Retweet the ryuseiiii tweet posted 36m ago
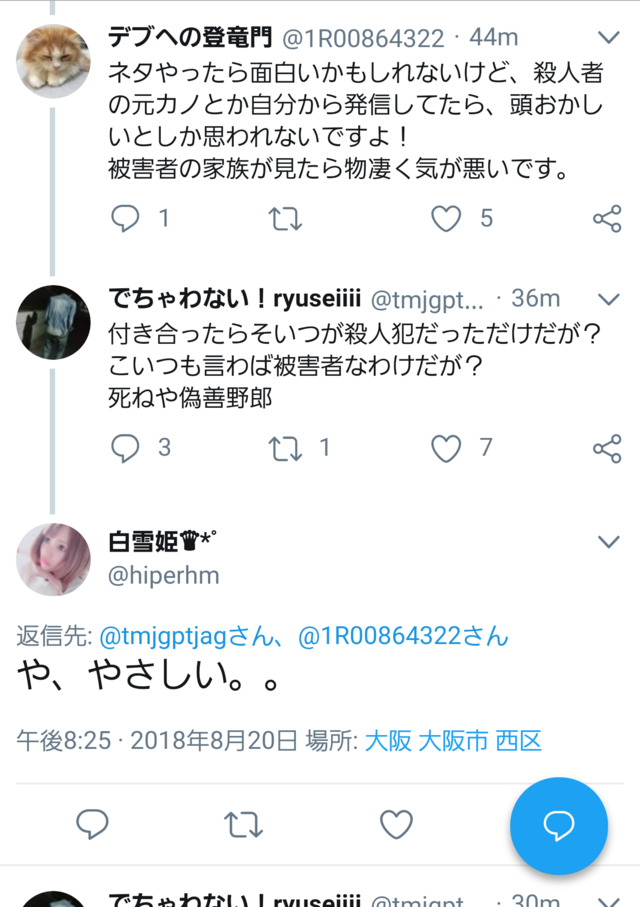This screenshot has height=907, width=640. [x=285, y=449]
